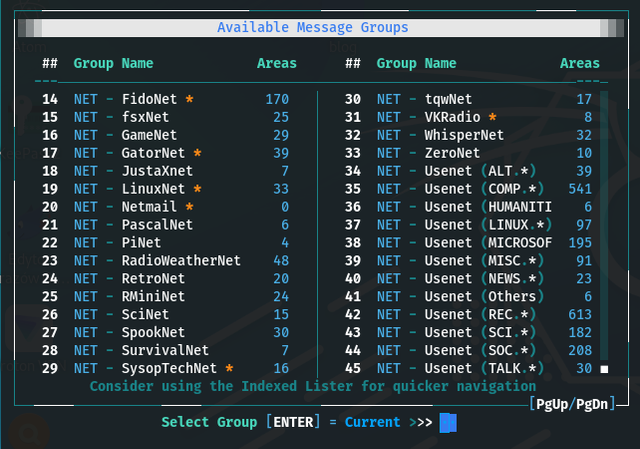
Task: Select the PiNet group
Action: pos(165,243)
